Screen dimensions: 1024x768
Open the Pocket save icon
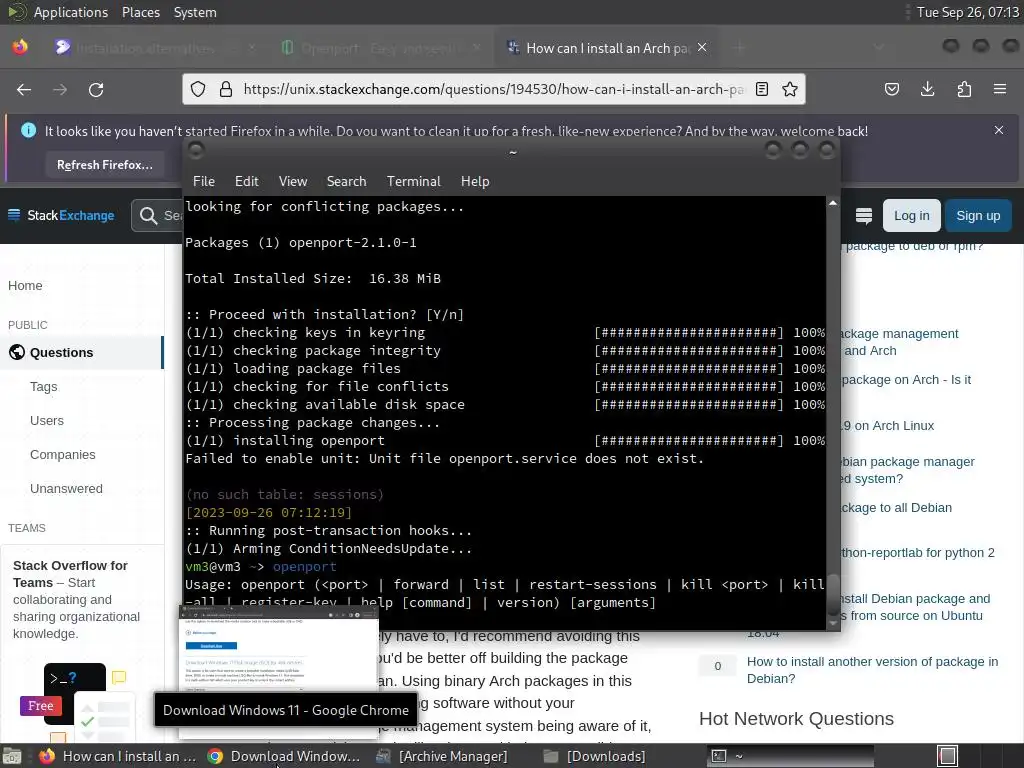click(x=891, y=89)
